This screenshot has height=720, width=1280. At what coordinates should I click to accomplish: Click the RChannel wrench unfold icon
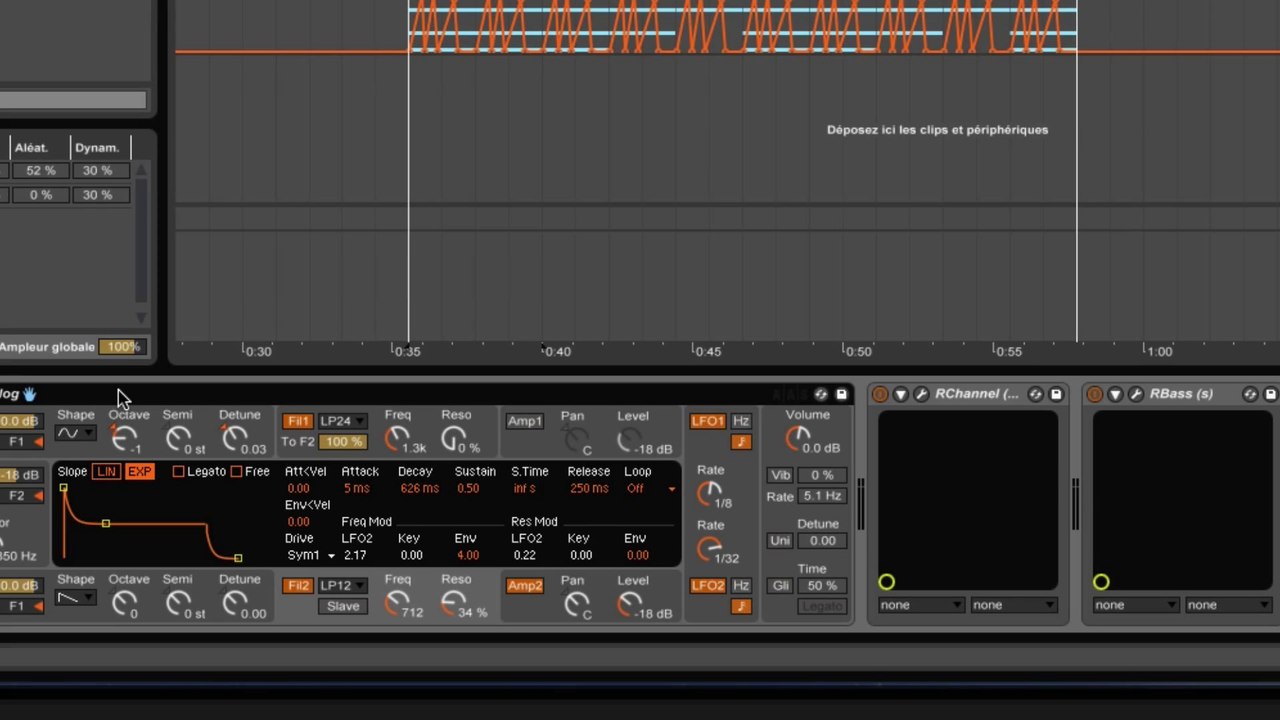tap(921, 395)
